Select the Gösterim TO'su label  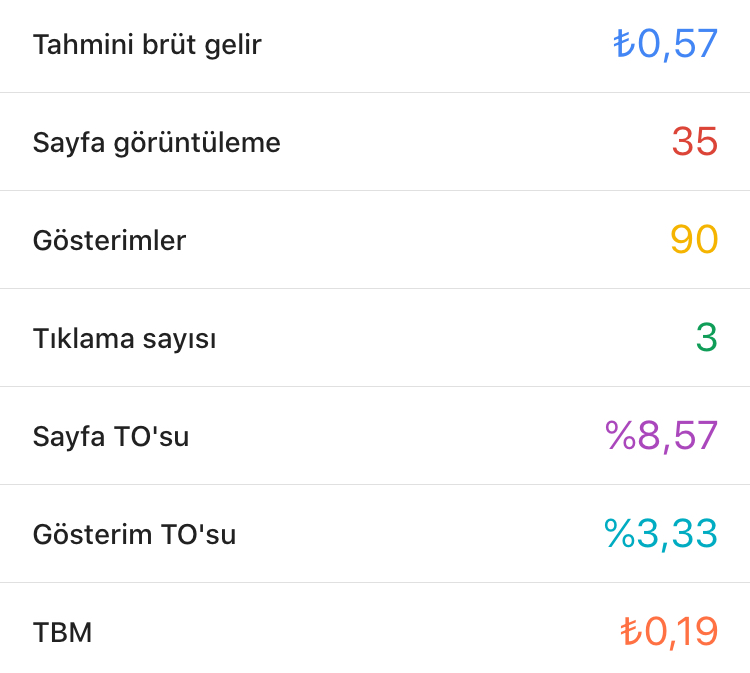pos(134,534)
